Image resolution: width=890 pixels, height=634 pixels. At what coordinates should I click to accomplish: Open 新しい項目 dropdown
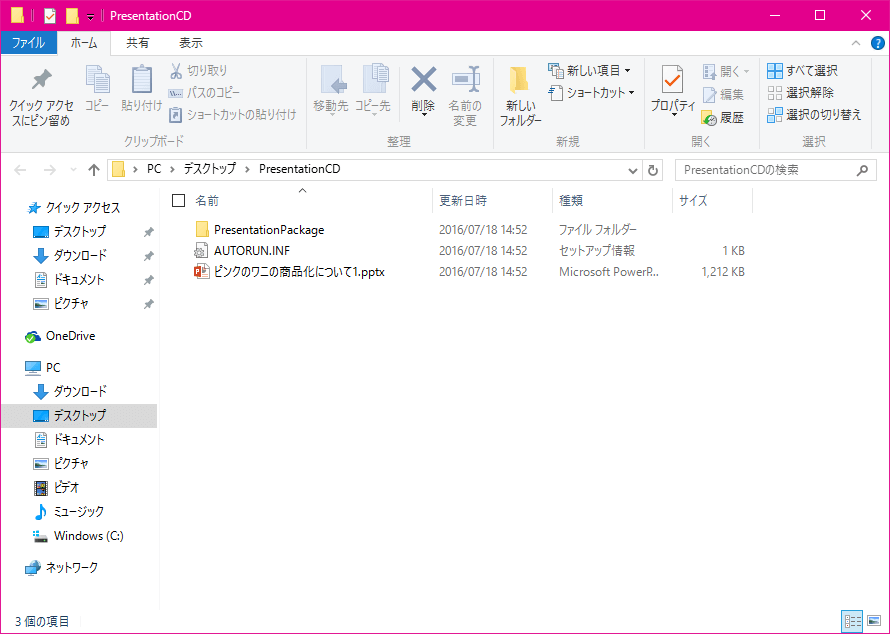tap(590, 70)
